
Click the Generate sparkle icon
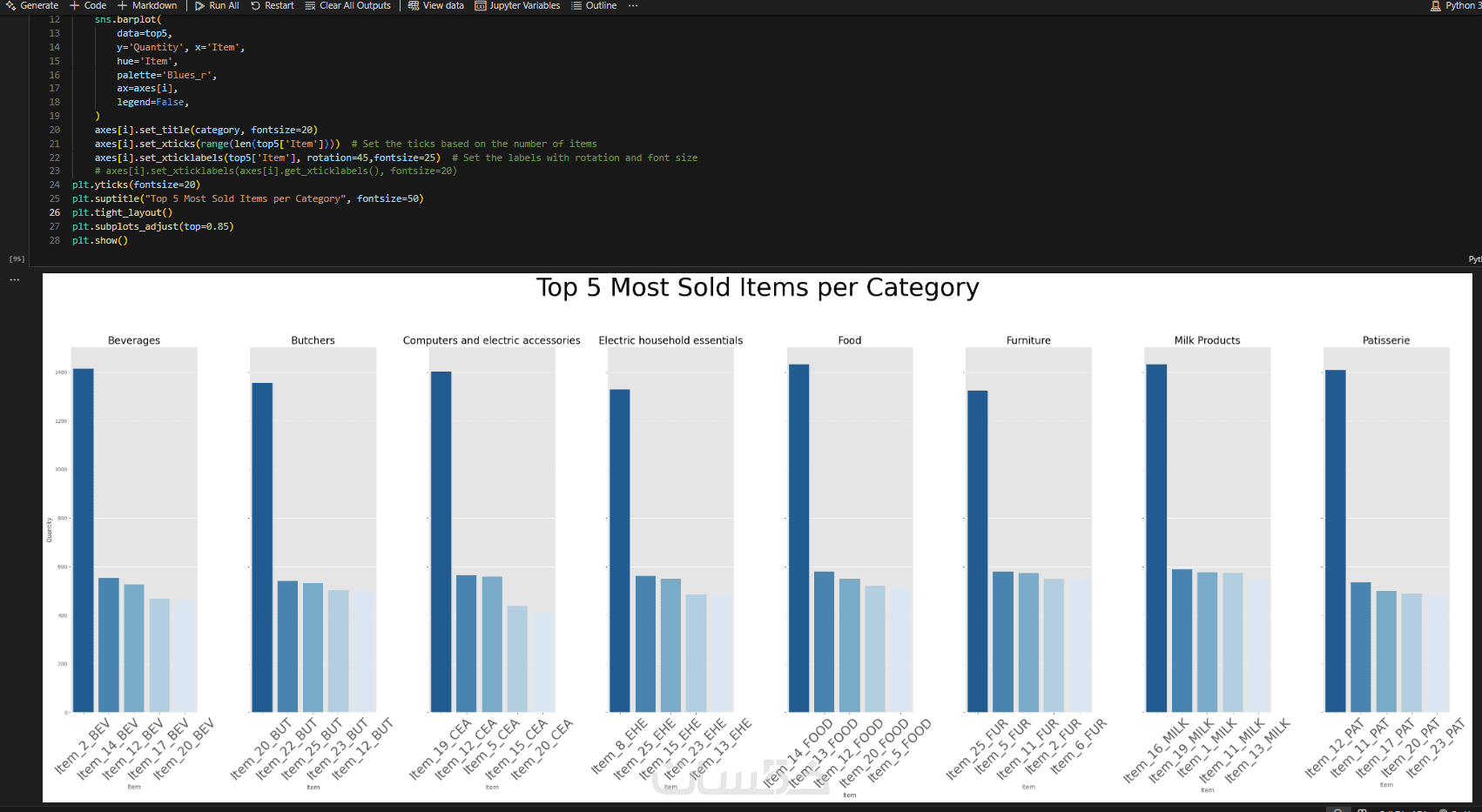click(x=10, y=5)
